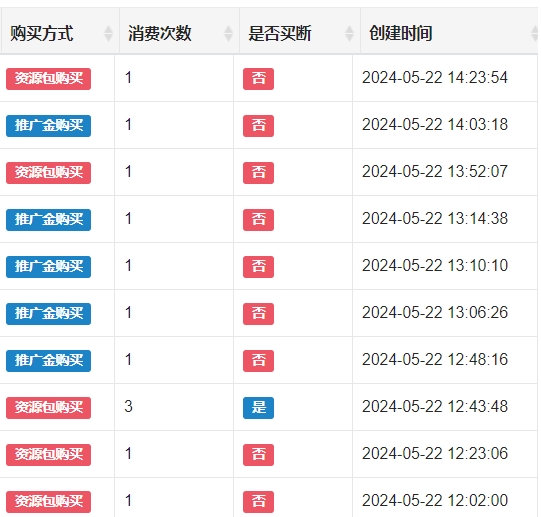
Task: Click 推广金购买 badge dated 13:10:10
Action: (49, 266)
